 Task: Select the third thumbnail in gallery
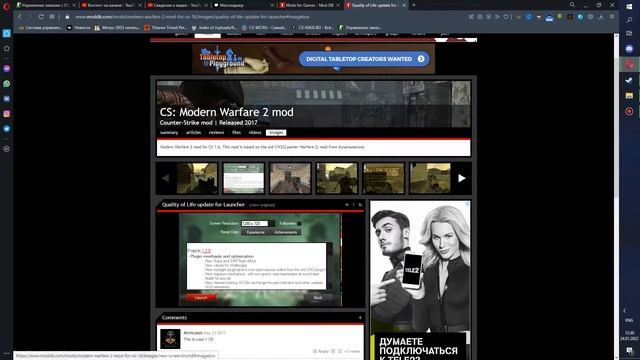click(290, 178)
